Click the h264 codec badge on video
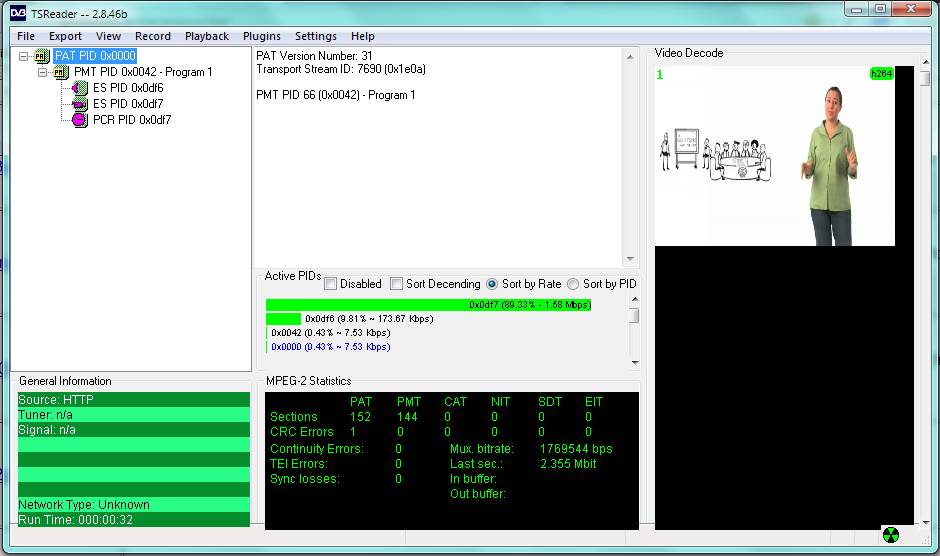 click(x=881, y=74)
